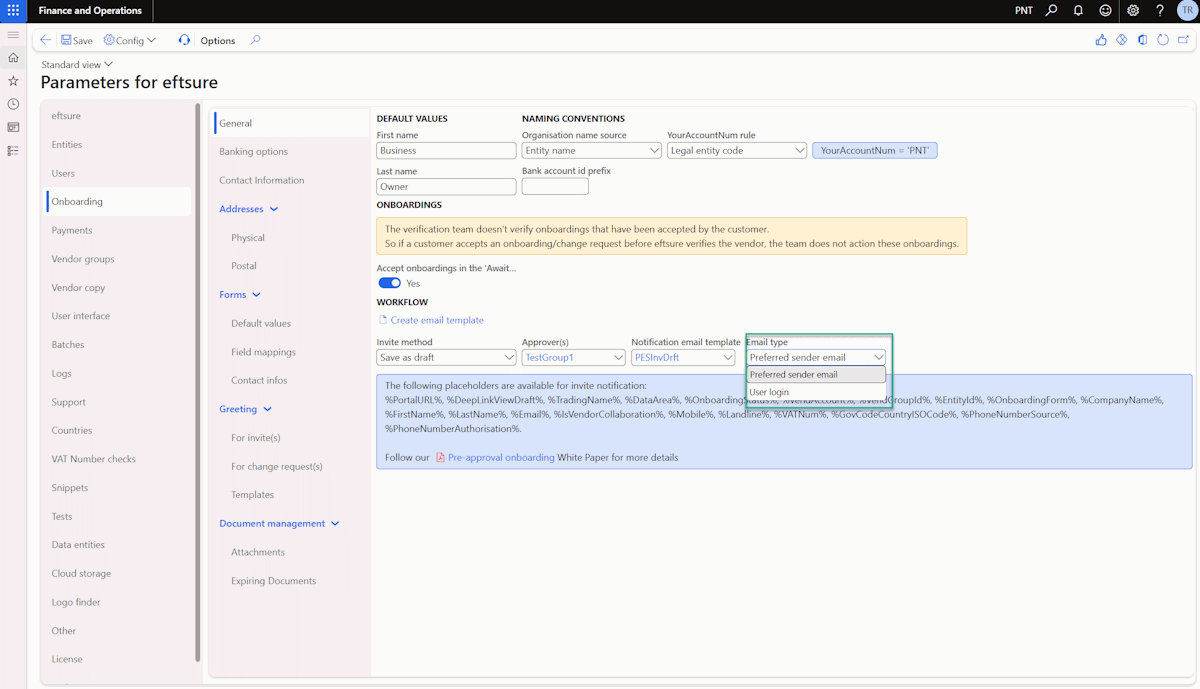
Task: Open Notification email template dropdown
Action: pos(683,357)
